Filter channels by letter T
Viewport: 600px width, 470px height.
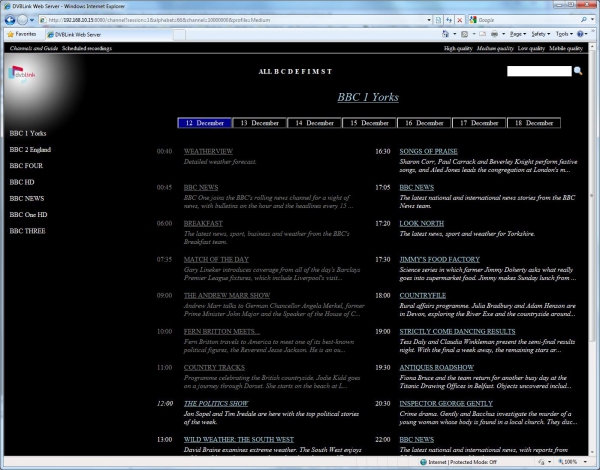coord(329,72)
